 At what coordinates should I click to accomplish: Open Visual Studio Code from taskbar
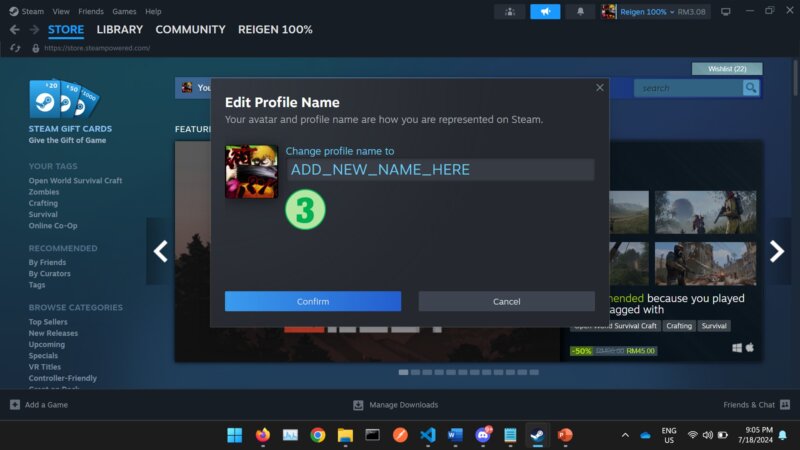pyautogui.click(x=428, y=435)
